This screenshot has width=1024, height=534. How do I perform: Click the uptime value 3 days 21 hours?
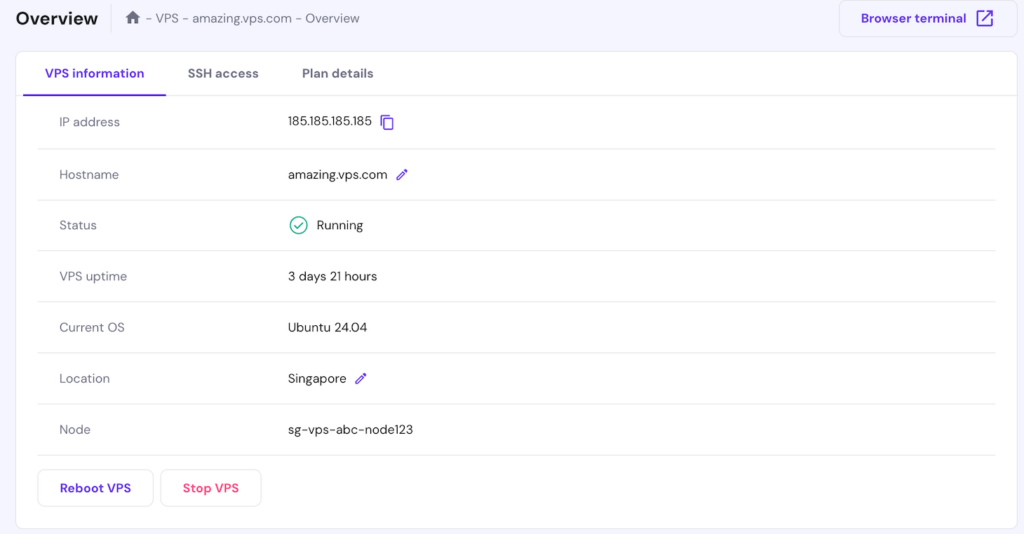pyautogui.click(x=332, y=276)
